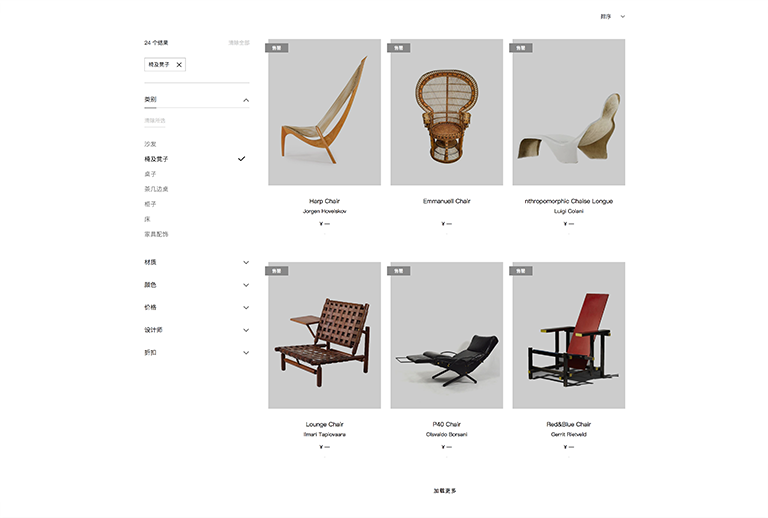This screenshot has height=518, width=768.
Task: Click 清除全部 to clear all filters
Action: click(x=239, y=43)
